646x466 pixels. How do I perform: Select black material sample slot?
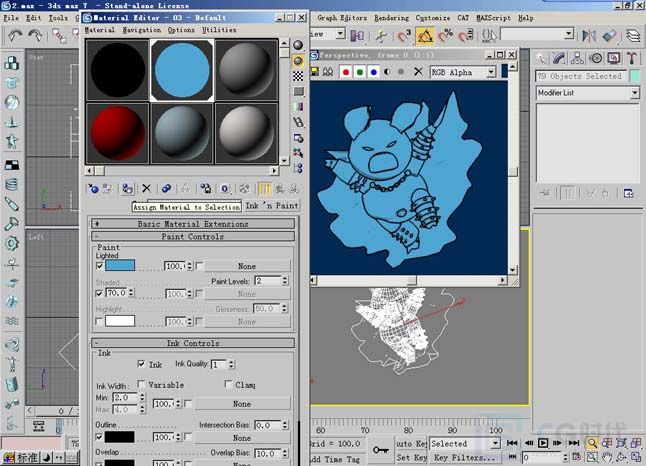(x=118, y=70)
